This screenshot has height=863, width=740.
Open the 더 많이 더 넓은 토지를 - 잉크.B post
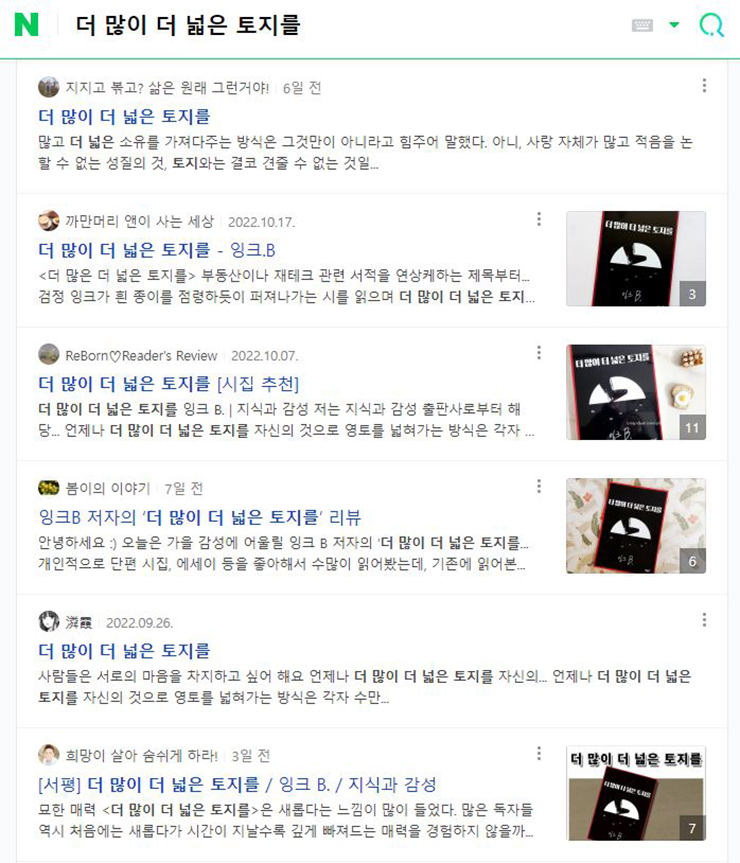157,250
